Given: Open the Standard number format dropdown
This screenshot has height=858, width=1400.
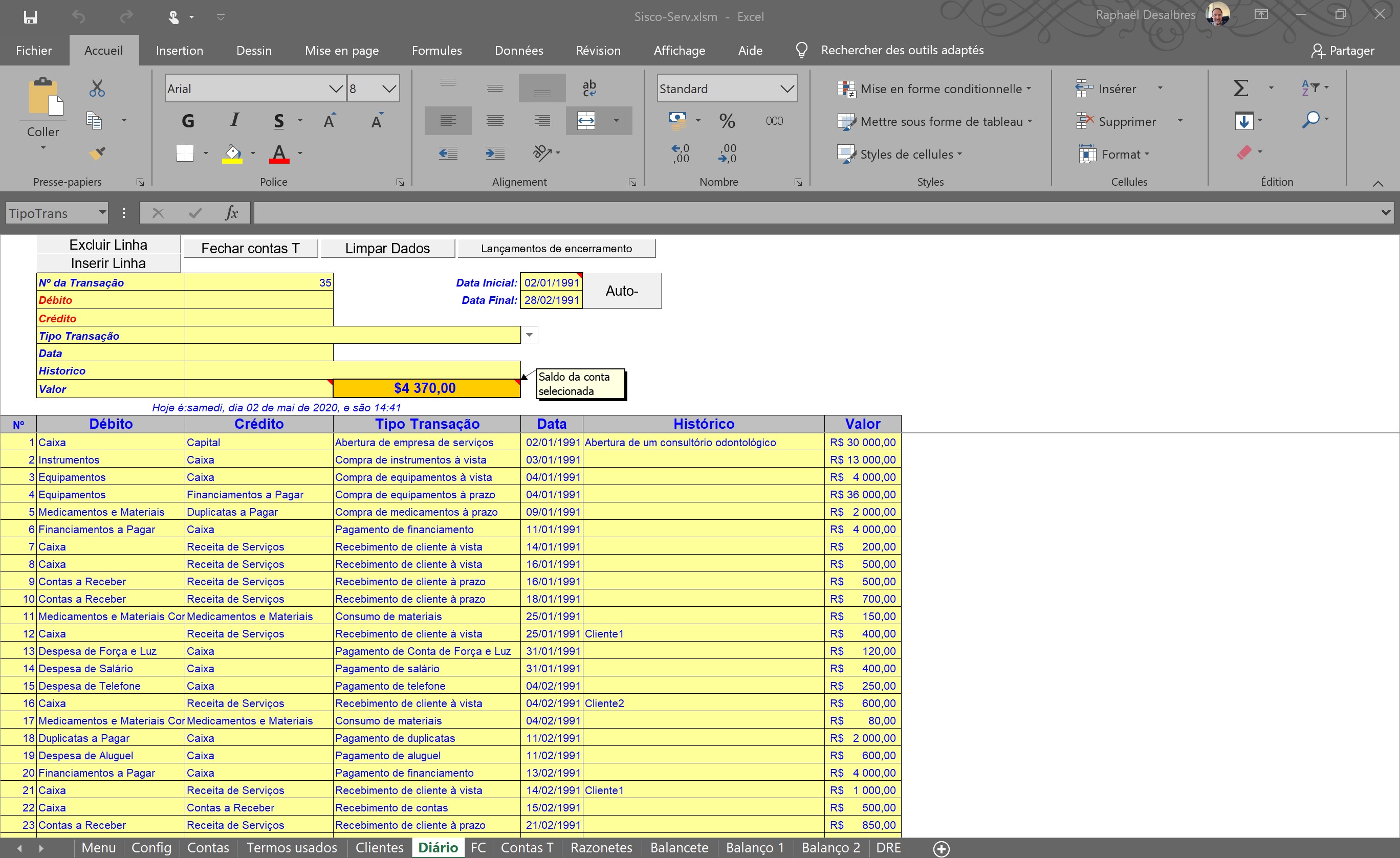Looking at the screenshot, I should click(x=786, y=89).
